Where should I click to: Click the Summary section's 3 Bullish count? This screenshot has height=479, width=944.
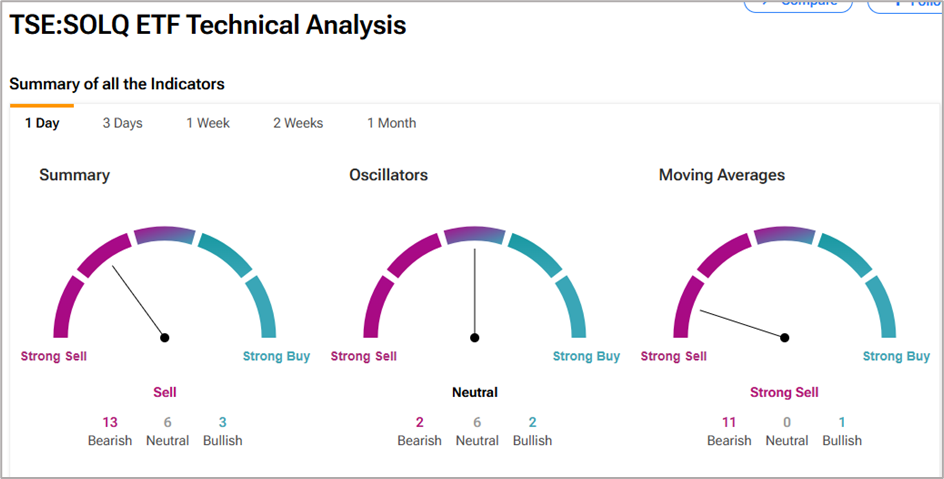coord(222,422)
